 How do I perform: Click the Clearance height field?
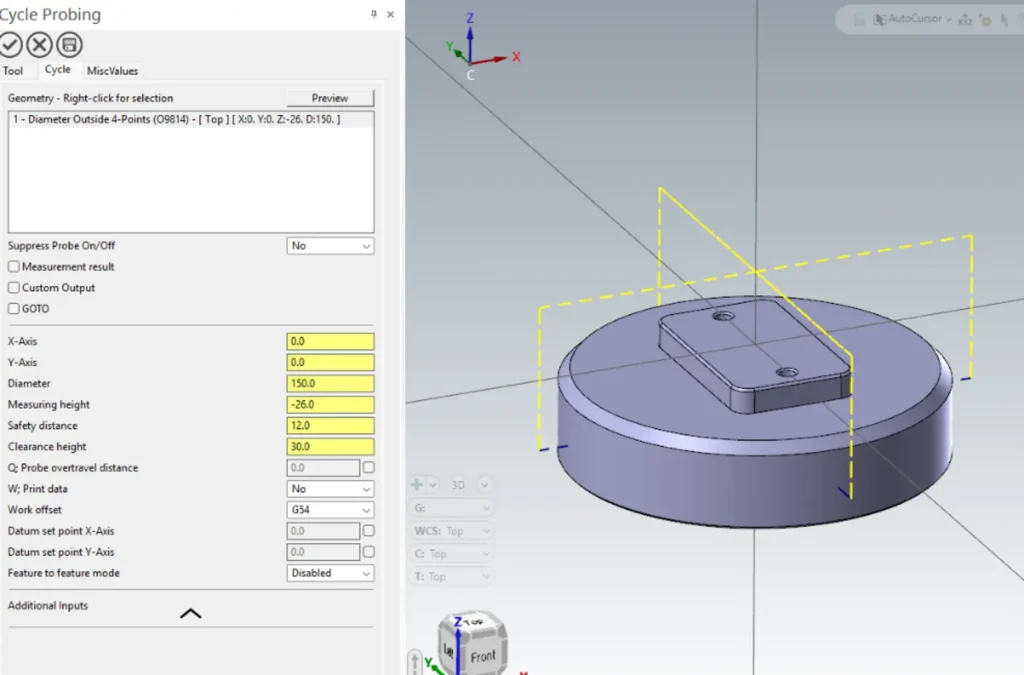(x=330, y=447)
